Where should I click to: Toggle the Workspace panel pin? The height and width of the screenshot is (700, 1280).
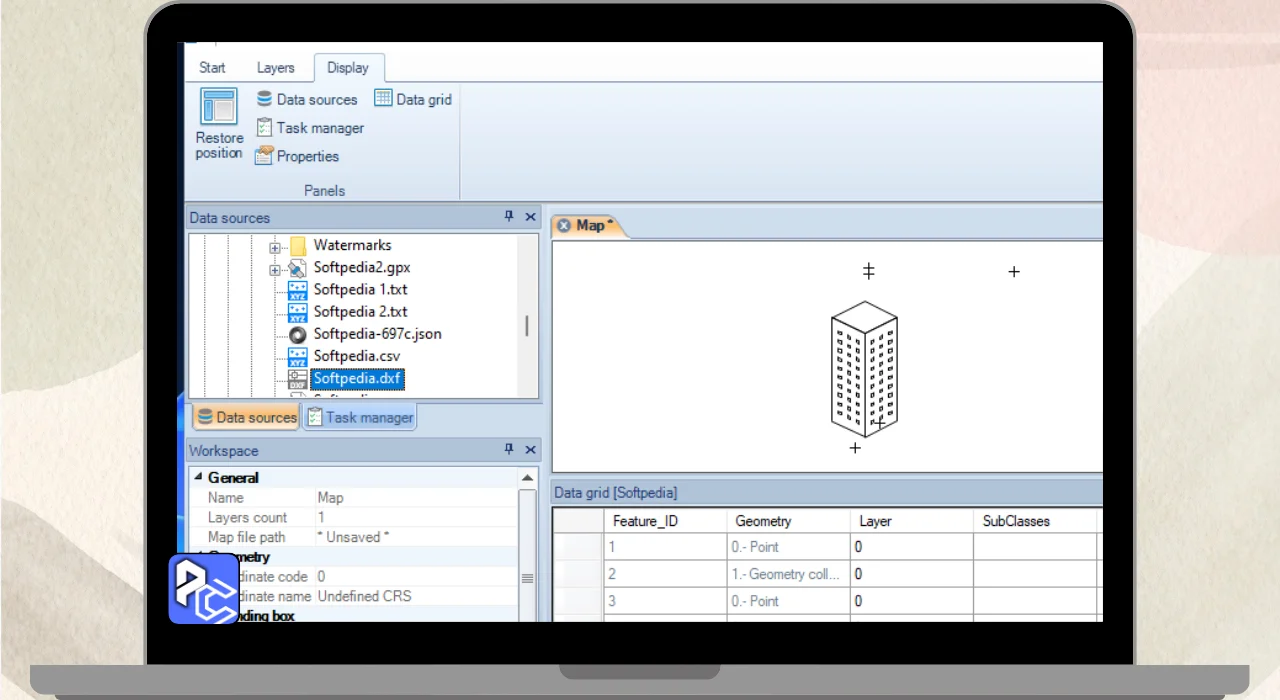(x=509, y=450)
